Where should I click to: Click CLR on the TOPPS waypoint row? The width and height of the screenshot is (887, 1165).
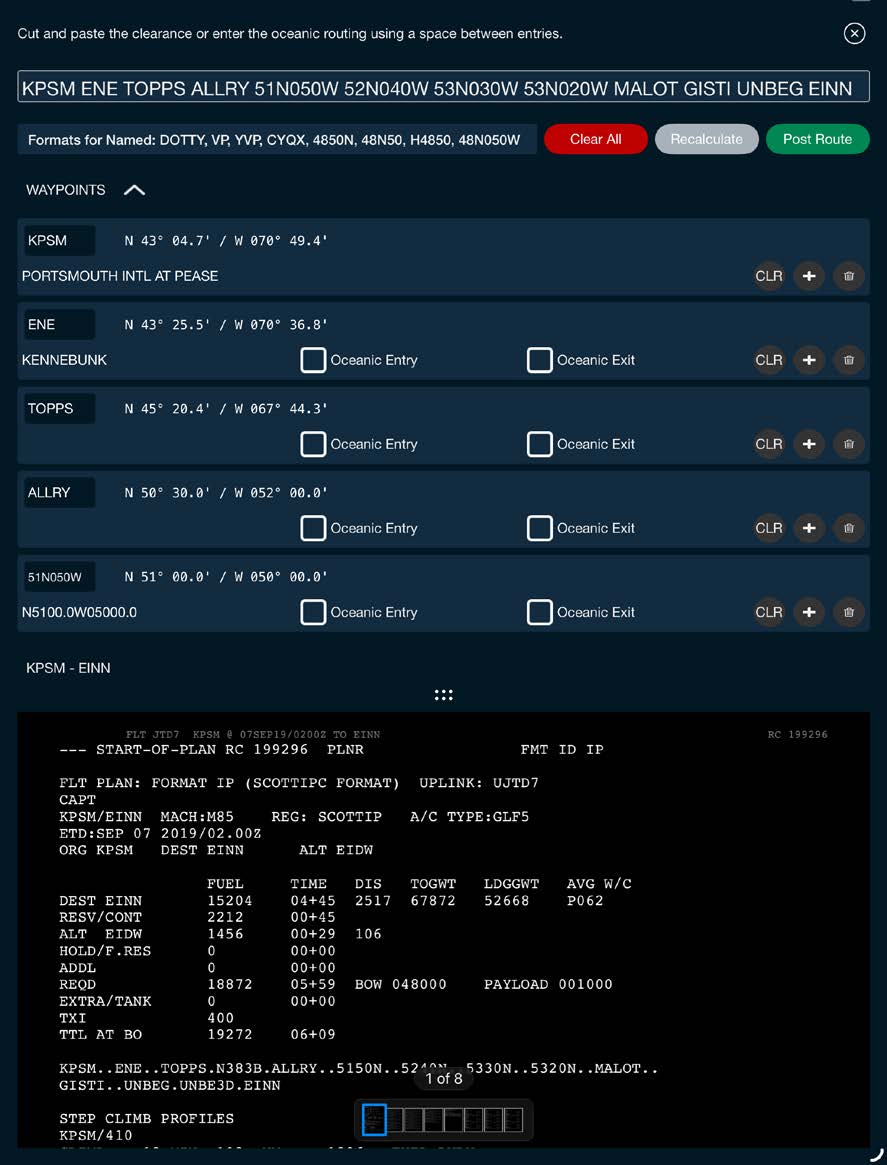[x=768, y=444]
